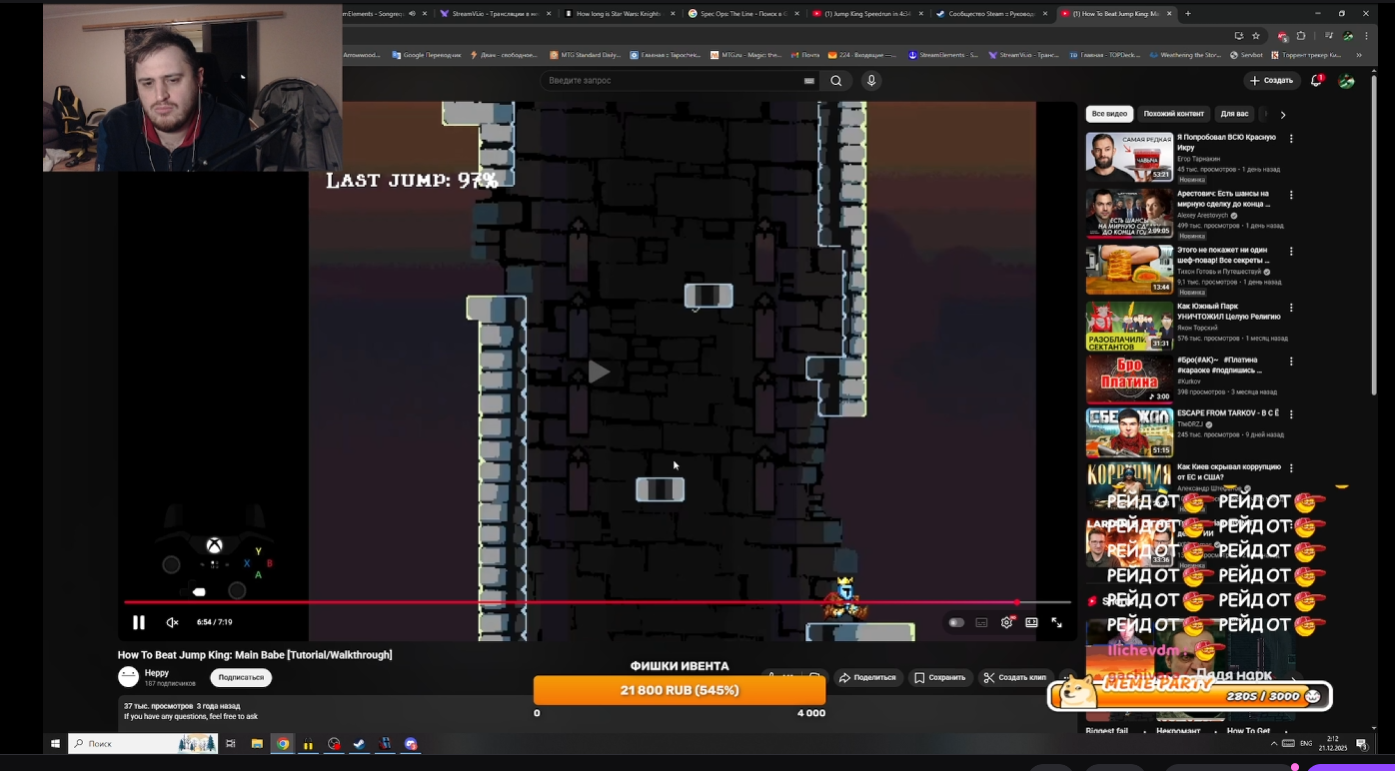This screenshot has height=771, width=1395.
Task: Select the "Похожий контент" filter chip
Action: [x=1174, y=114]
